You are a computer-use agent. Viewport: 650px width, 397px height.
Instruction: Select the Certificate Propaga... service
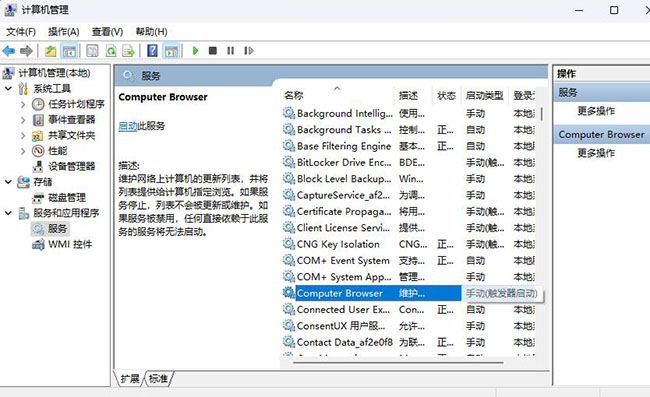[x=408, y=211]
